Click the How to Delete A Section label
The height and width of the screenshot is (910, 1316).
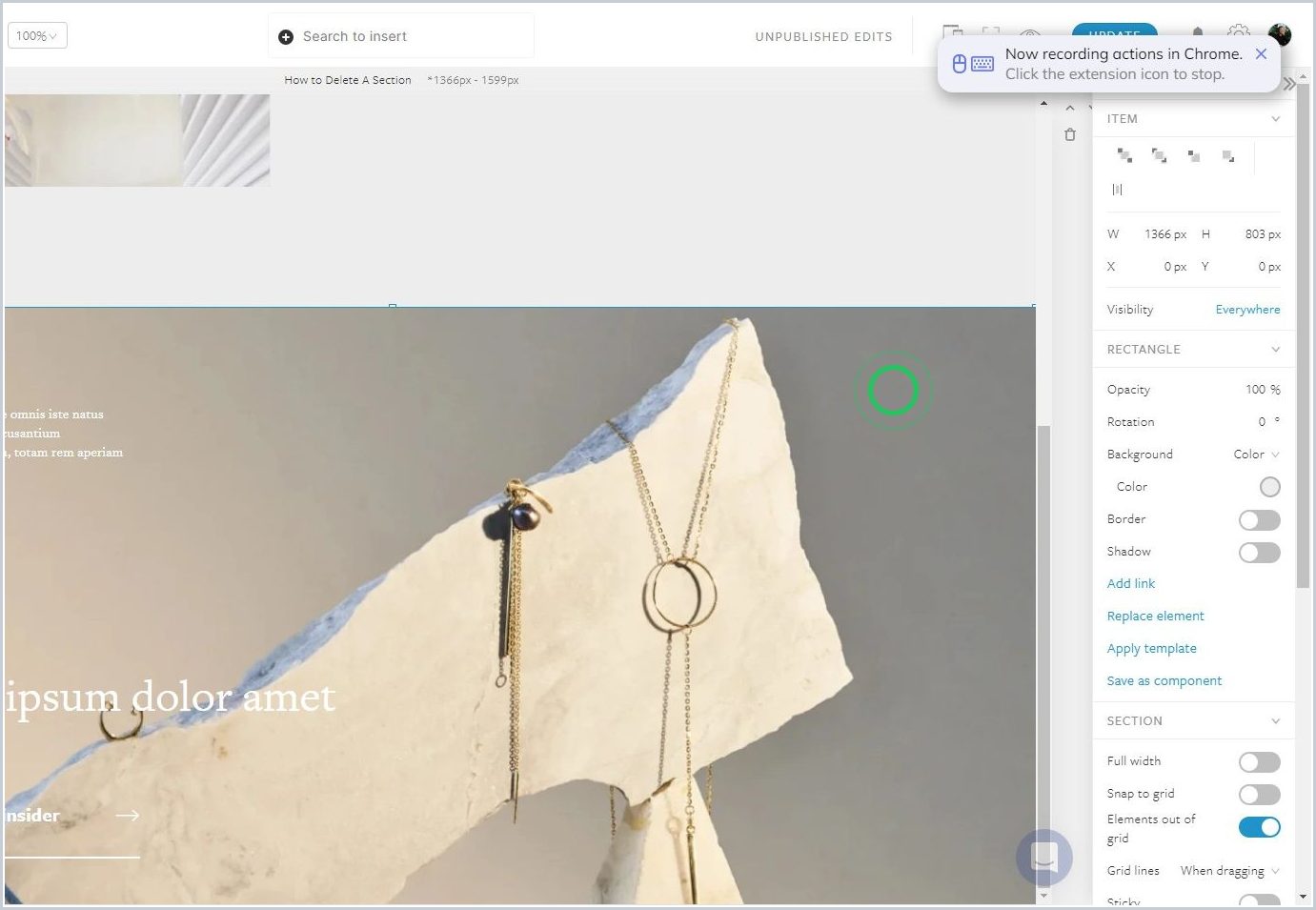[348, 80]
